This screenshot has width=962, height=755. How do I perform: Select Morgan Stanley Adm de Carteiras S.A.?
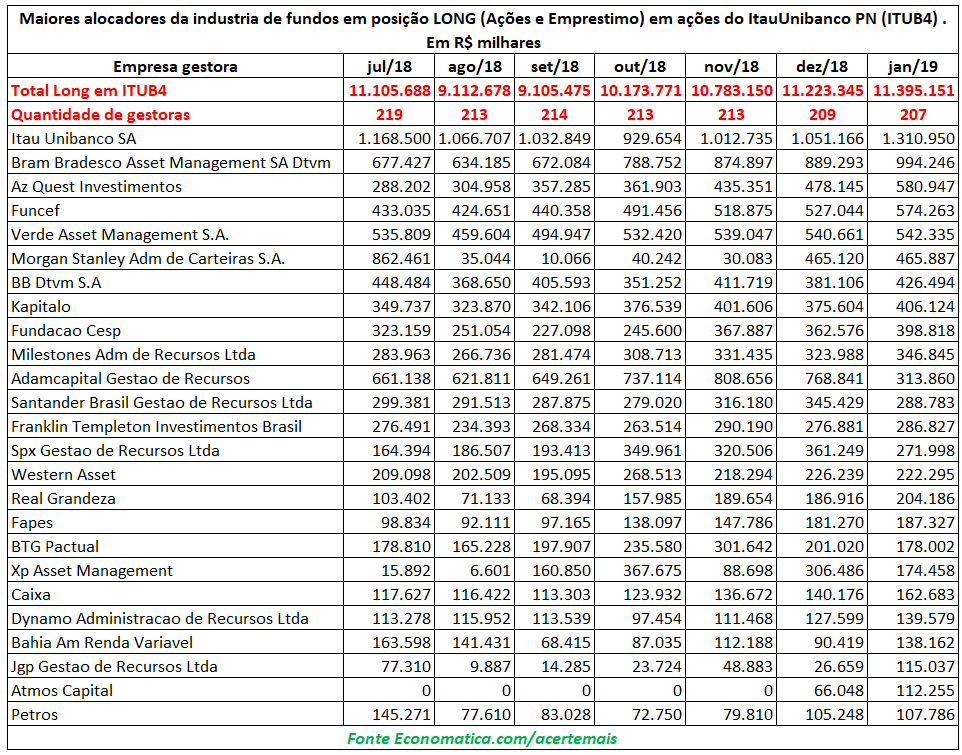coord(148,259)
